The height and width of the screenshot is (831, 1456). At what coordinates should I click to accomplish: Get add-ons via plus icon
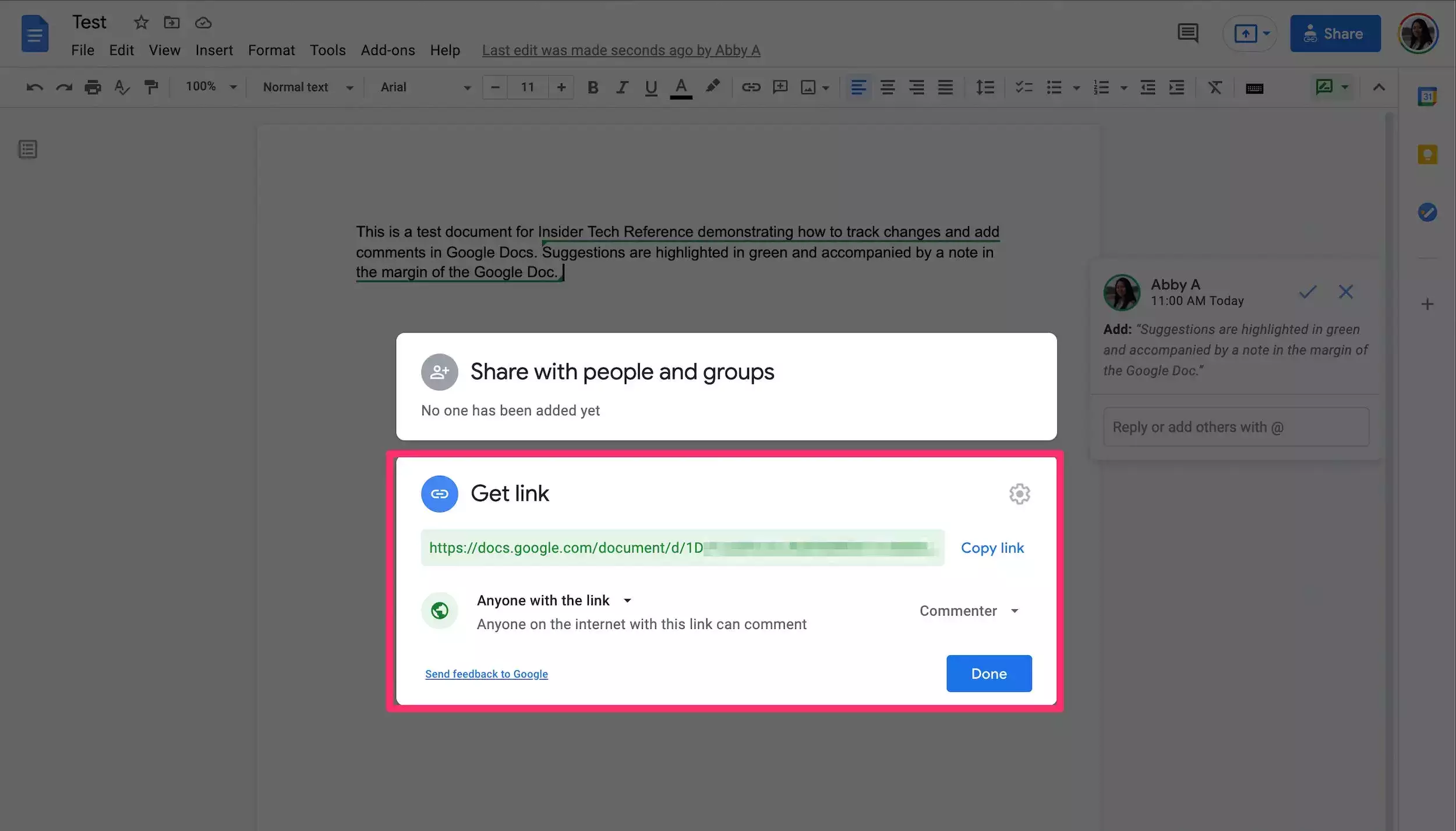click(1427, 304)
